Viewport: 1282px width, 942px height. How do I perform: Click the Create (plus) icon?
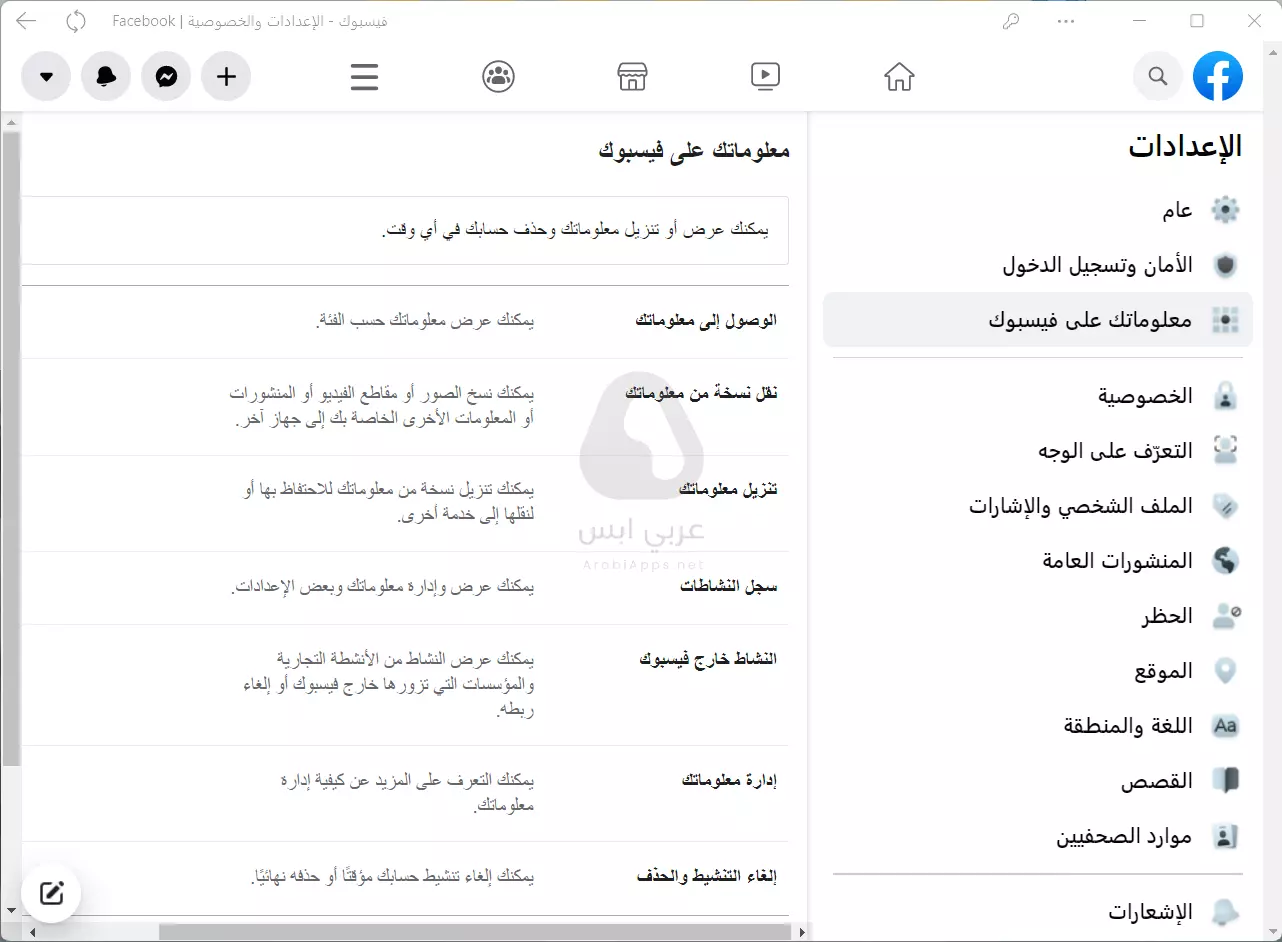point(226,76)
